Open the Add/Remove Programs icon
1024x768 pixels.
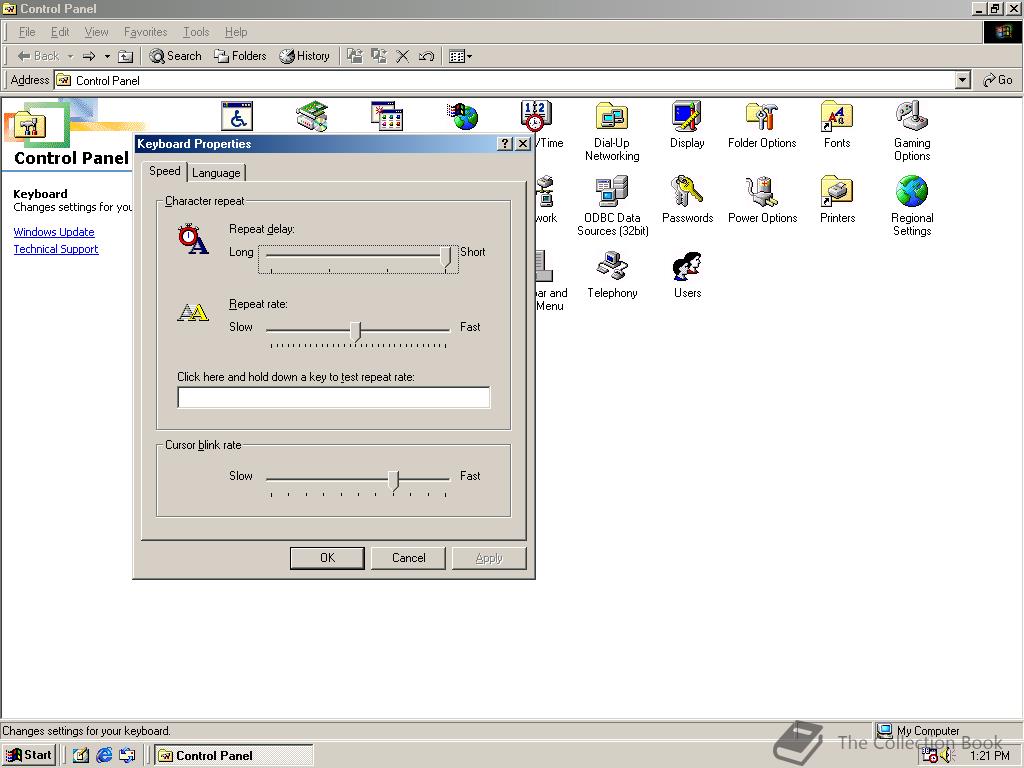coord(387,116)
